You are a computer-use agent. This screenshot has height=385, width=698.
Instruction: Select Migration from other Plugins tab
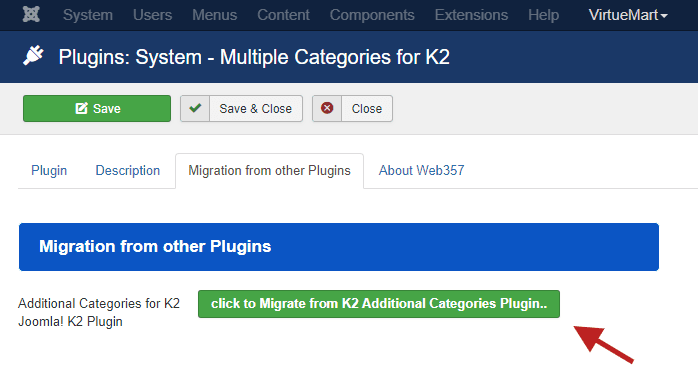(x=269, y=170)
